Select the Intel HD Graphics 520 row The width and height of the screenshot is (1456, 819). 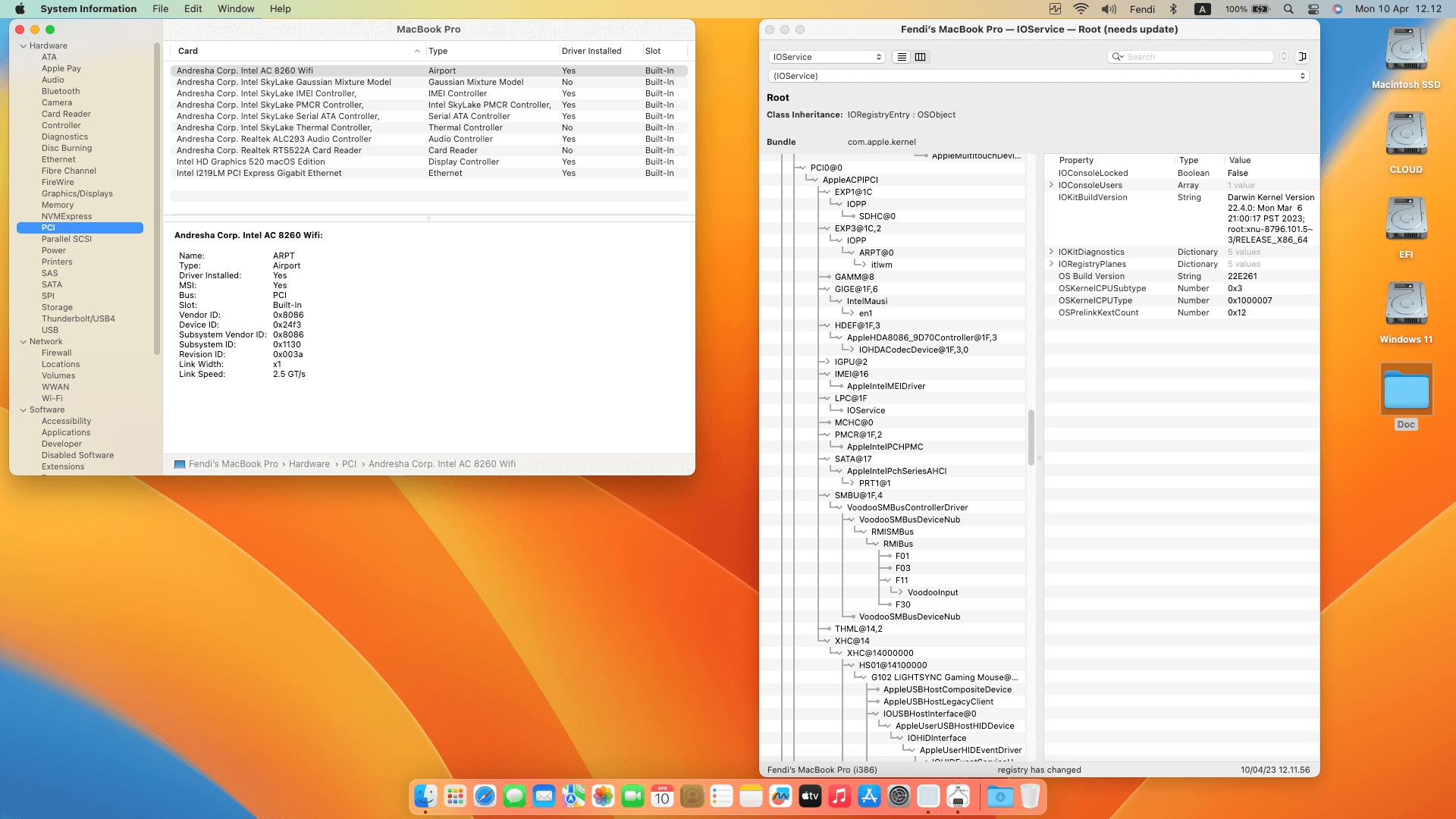pyautogui.click(x=429, y=162)
